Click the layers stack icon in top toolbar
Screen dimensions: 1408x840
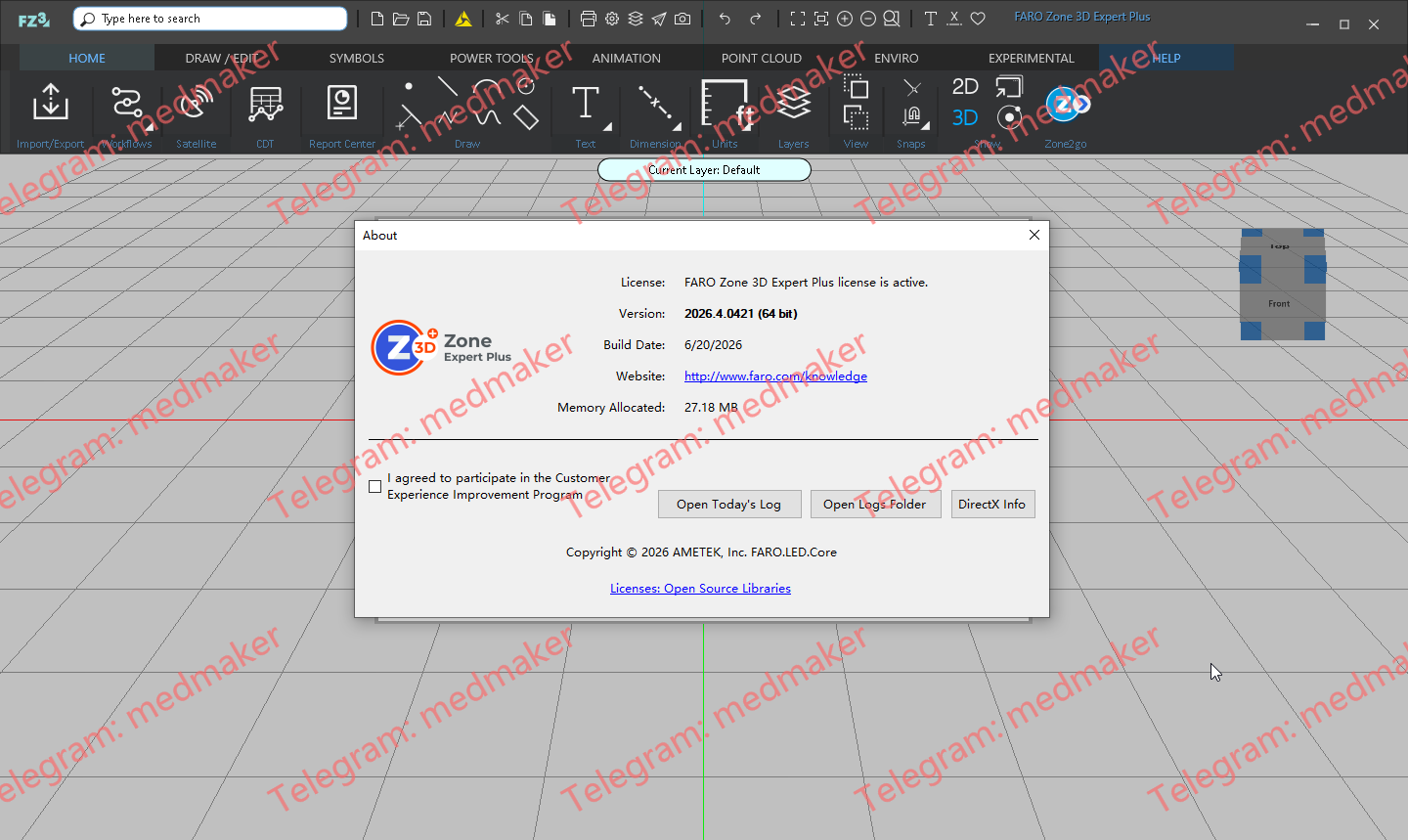(636, 19)
